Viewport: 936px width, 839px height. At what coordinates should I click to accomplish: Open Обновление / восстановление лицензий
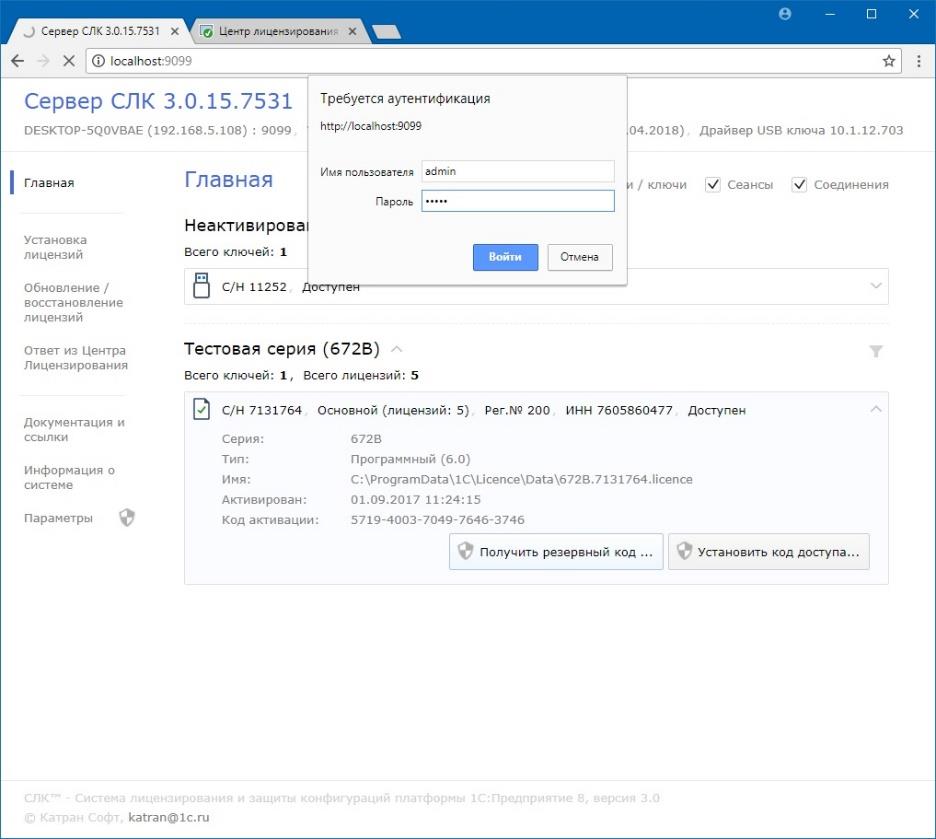point(73,303)
